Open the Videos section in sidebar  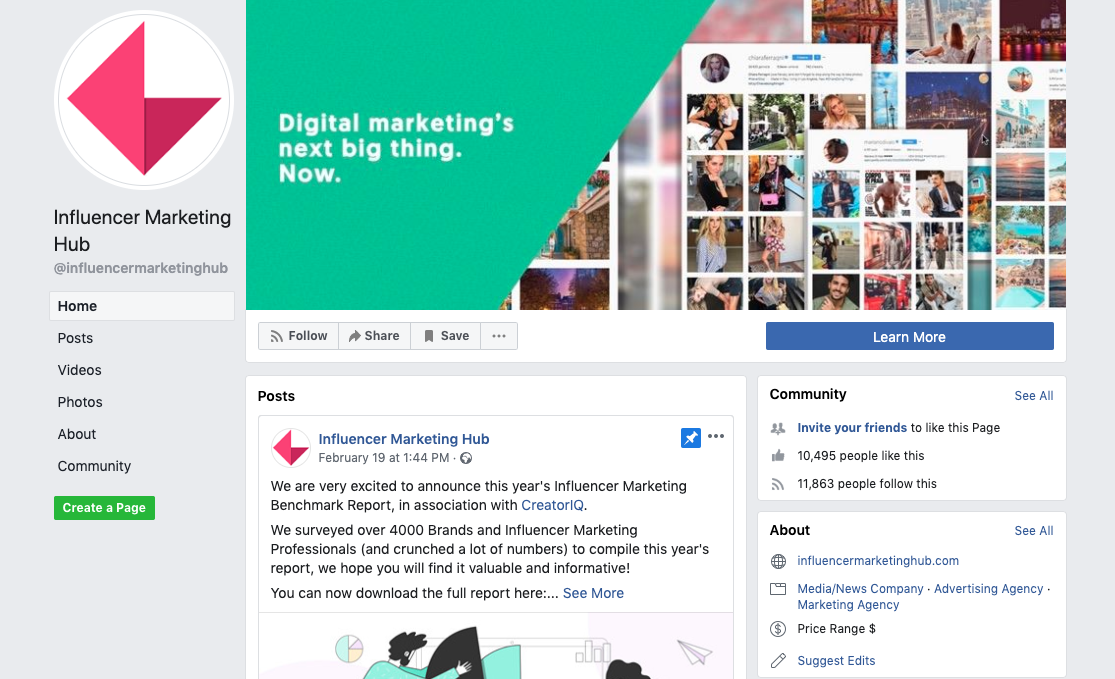pyautogui.click(x=80, y=370)
